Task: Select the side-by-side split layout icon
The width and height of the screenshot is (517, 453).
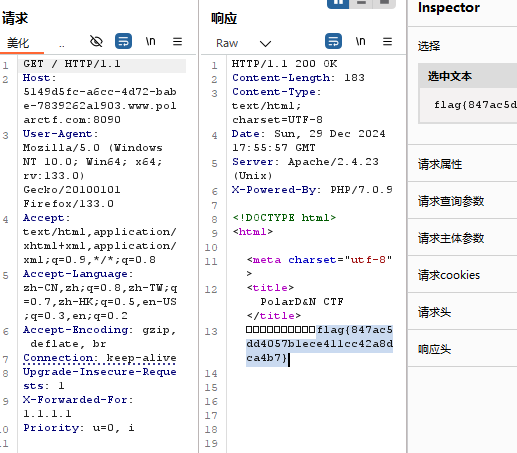Action: coord(338,3)
